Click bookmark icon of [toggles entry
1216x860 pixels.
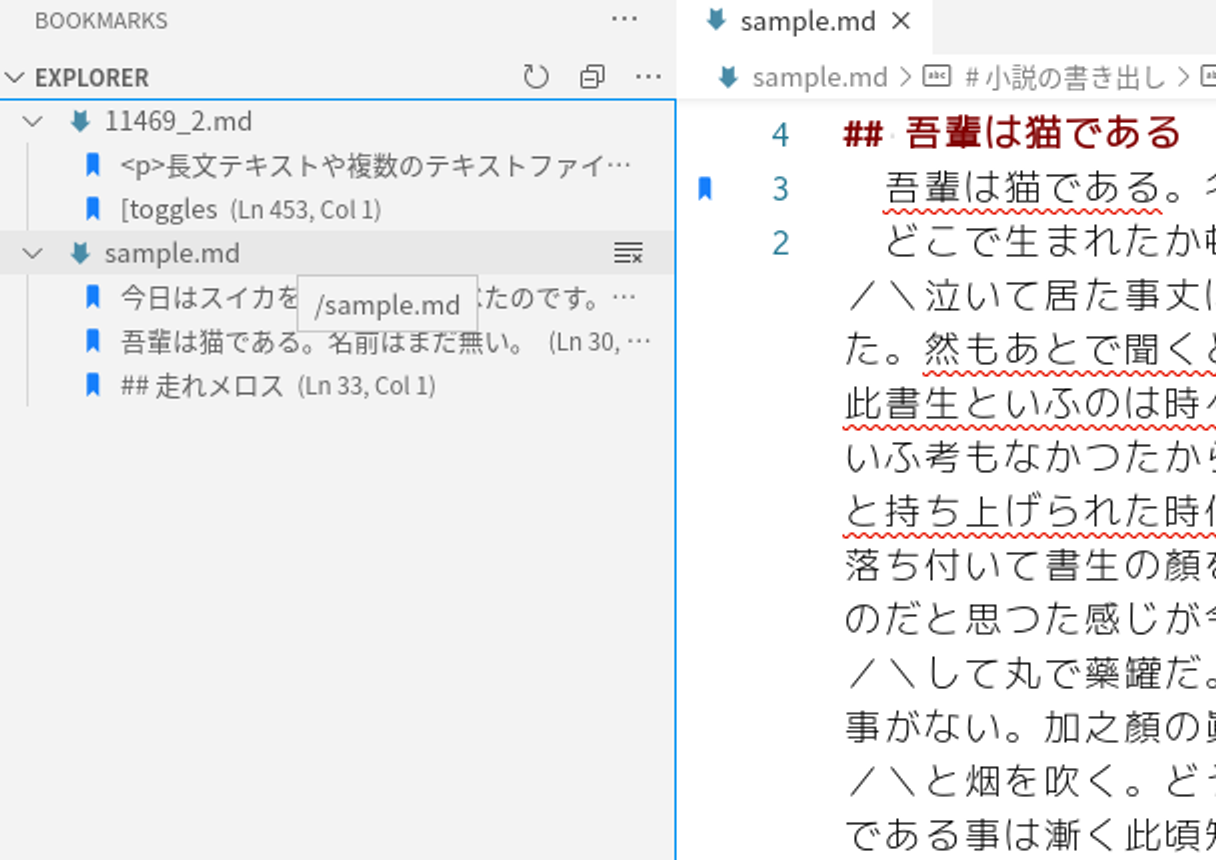click(93, 209)
